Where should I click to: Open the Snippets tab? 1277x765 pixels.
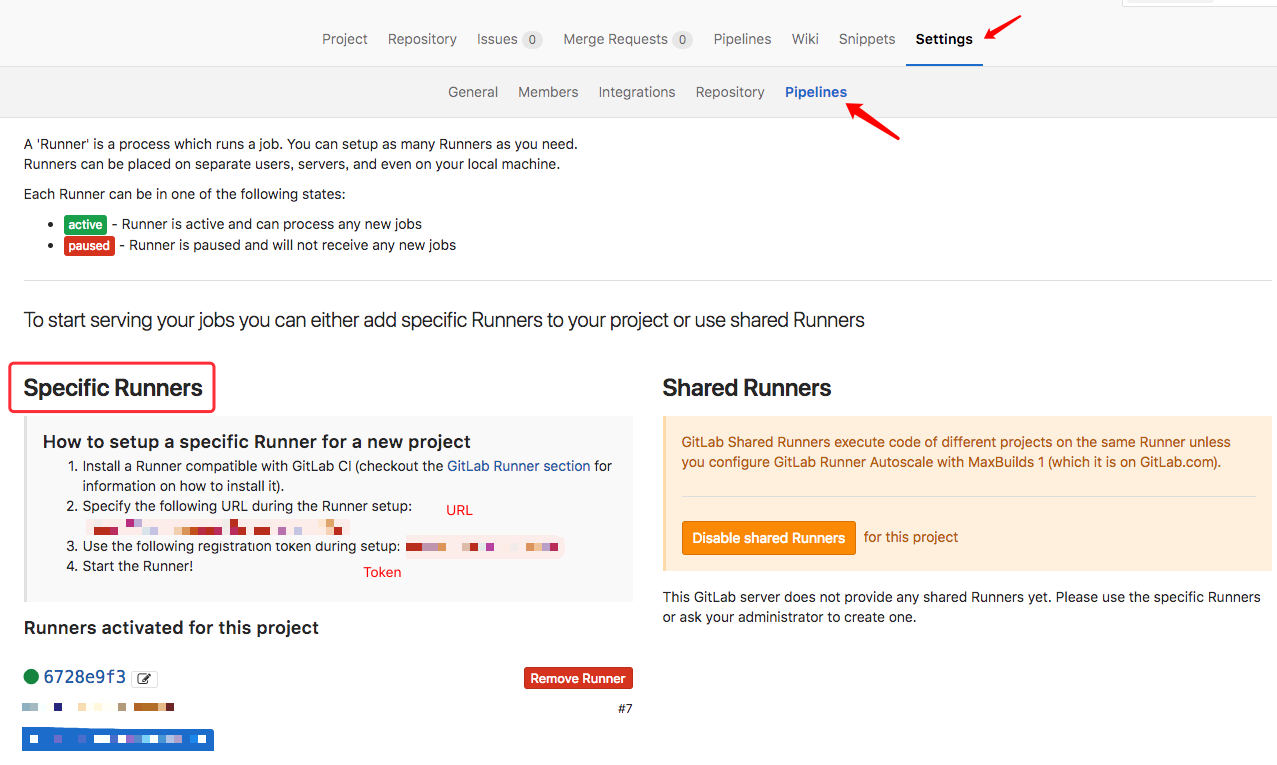[867, 39]
